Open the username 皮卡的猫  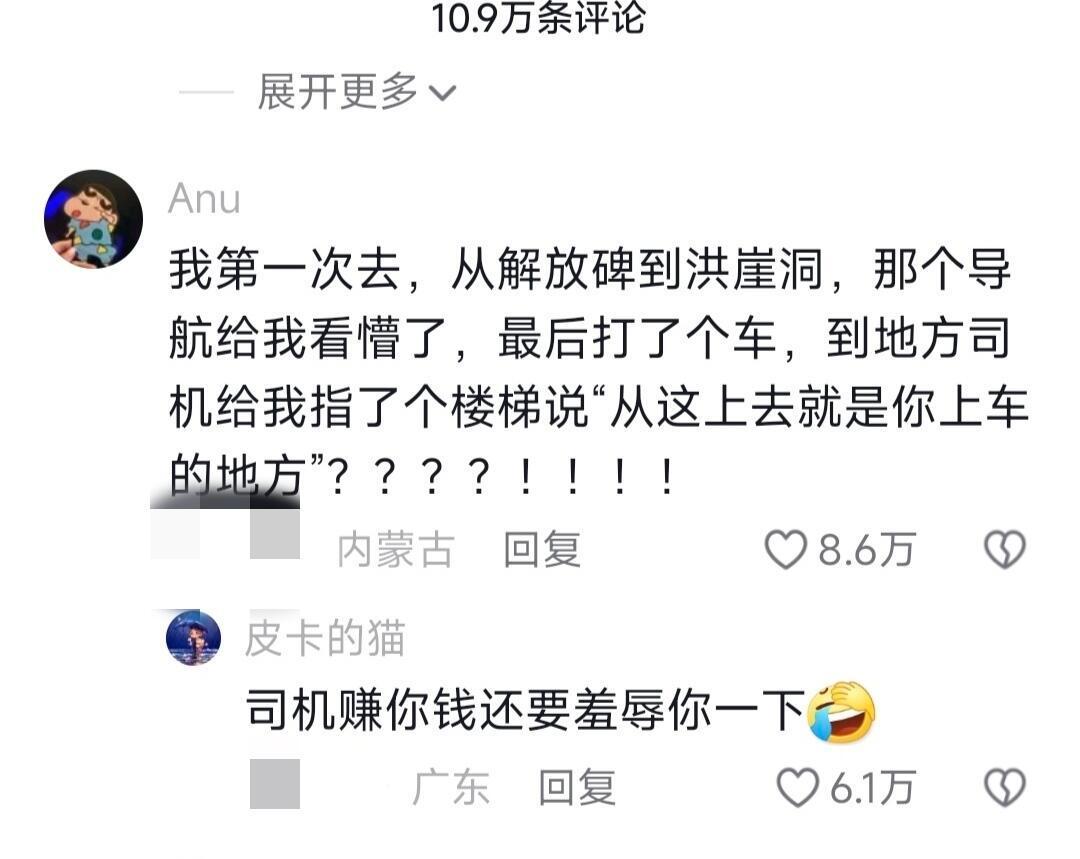coord(324,638)
